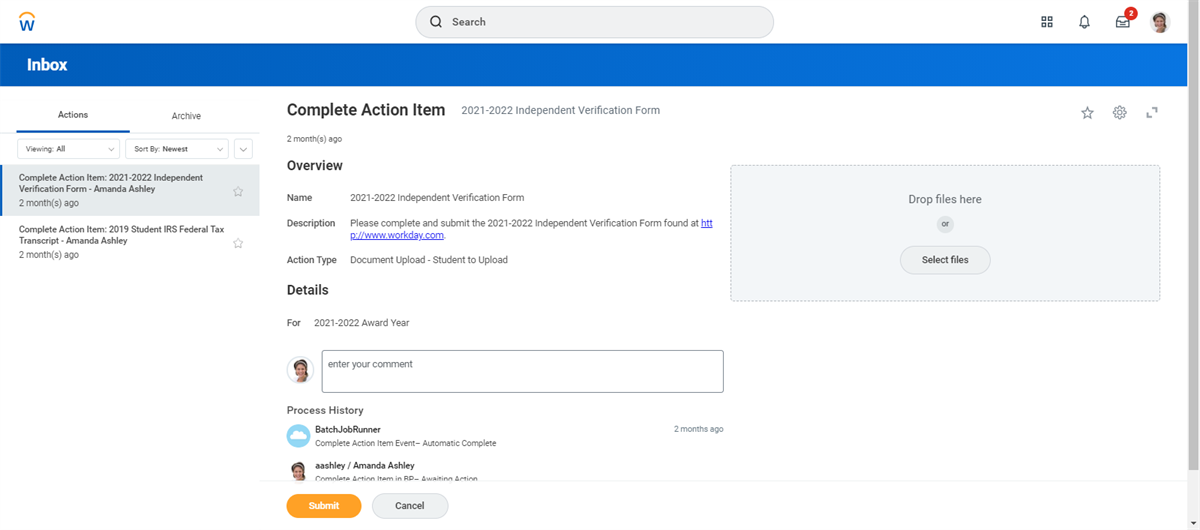1200x530 pixels.
Task: Open the Sort By: Newest dropdown
Action: pos(177,149)
